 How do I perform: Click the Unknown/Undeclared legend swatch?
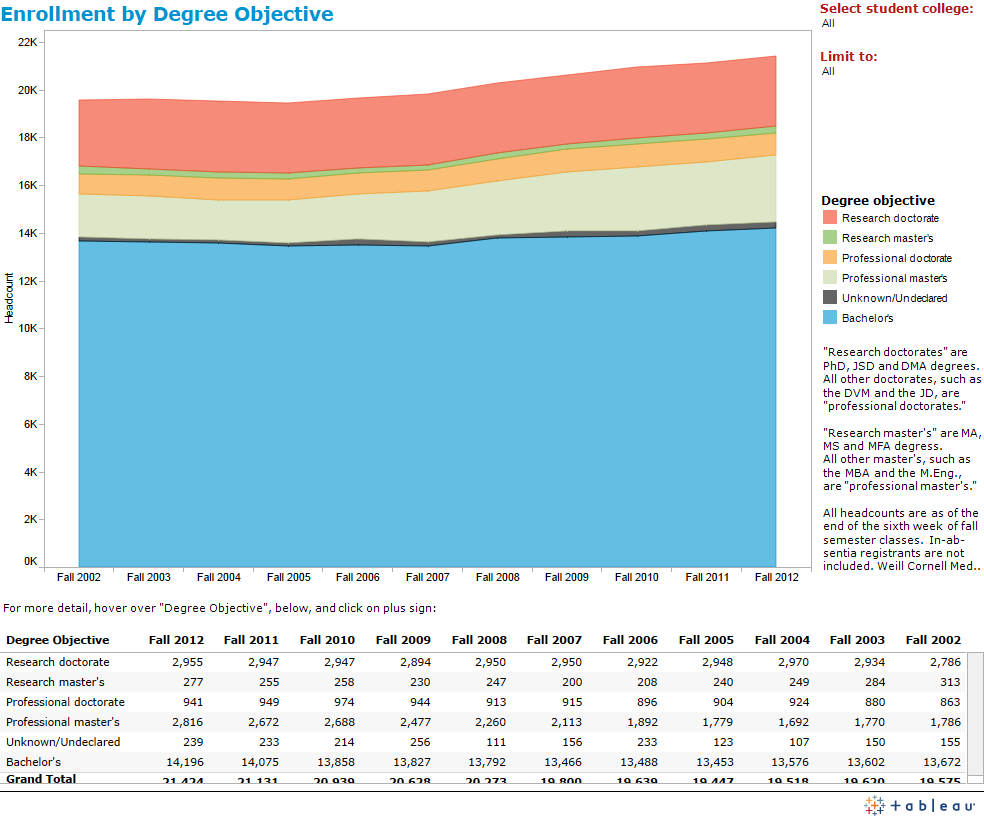tap(830, 298)
